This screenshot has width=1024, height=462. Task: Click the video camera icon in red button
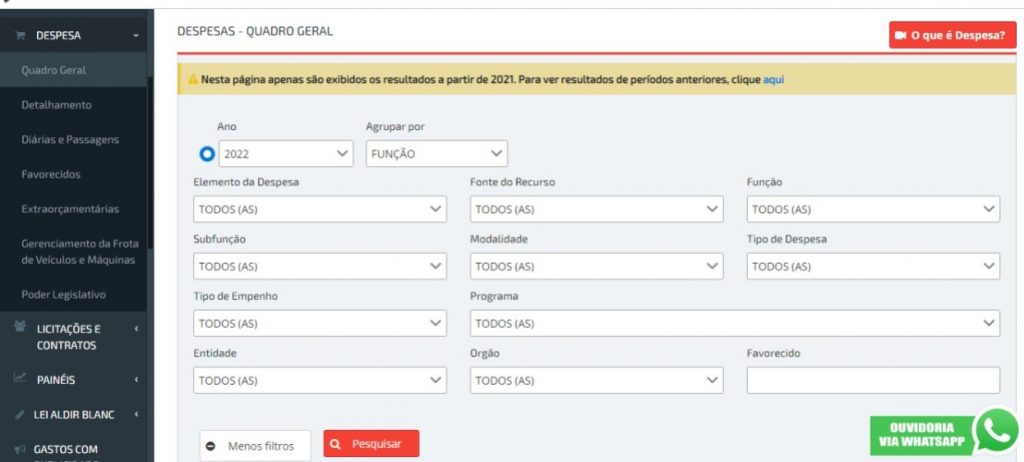(901, 35)
